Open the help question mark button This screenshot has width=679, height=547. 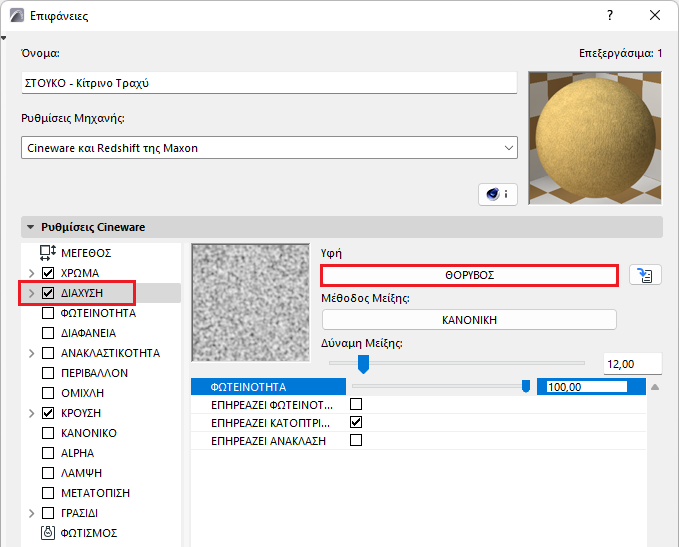click(610, 16)
